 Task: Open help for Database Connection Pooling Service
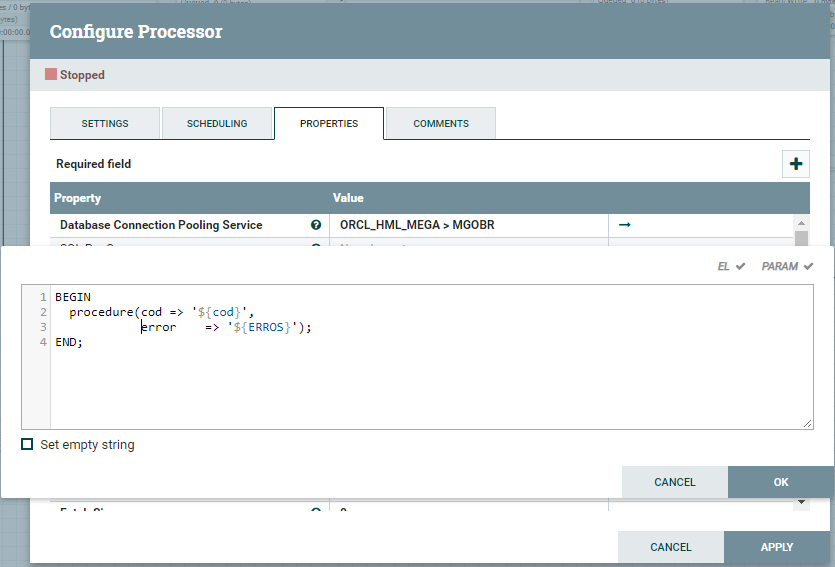[x=316, y=225]
